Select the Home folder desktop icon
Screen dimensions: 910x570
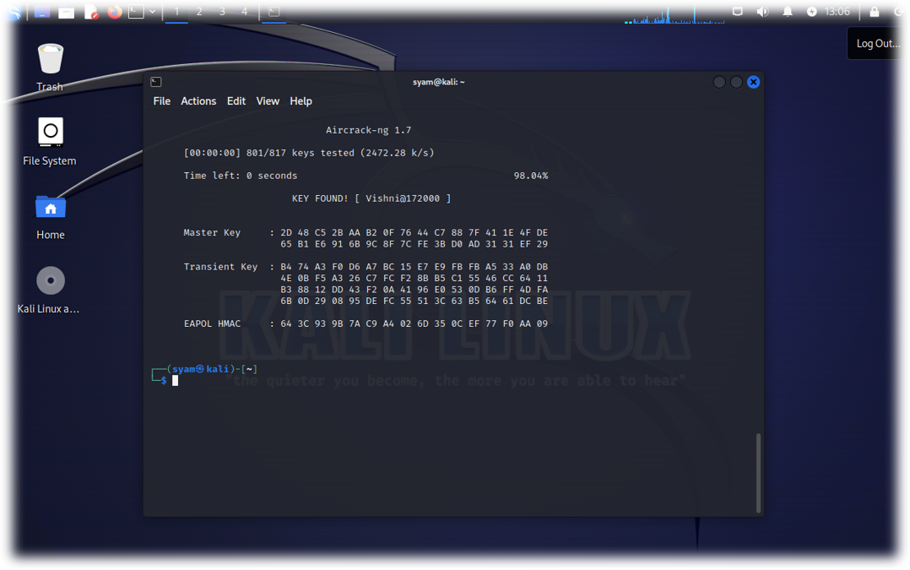click(x=50, y=217)
